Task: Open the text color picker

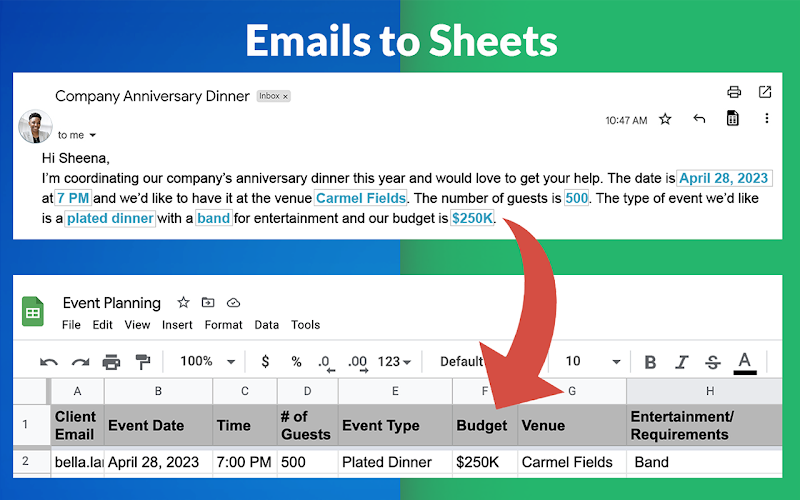Action: coord(744,363)
